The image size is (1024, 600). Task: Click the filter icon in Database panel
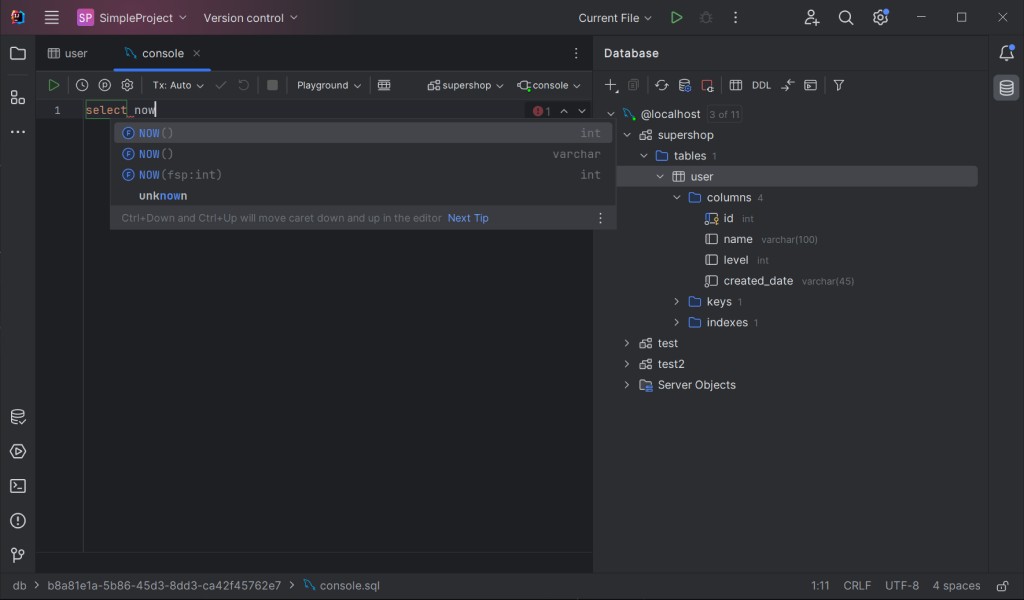(839, 86)
